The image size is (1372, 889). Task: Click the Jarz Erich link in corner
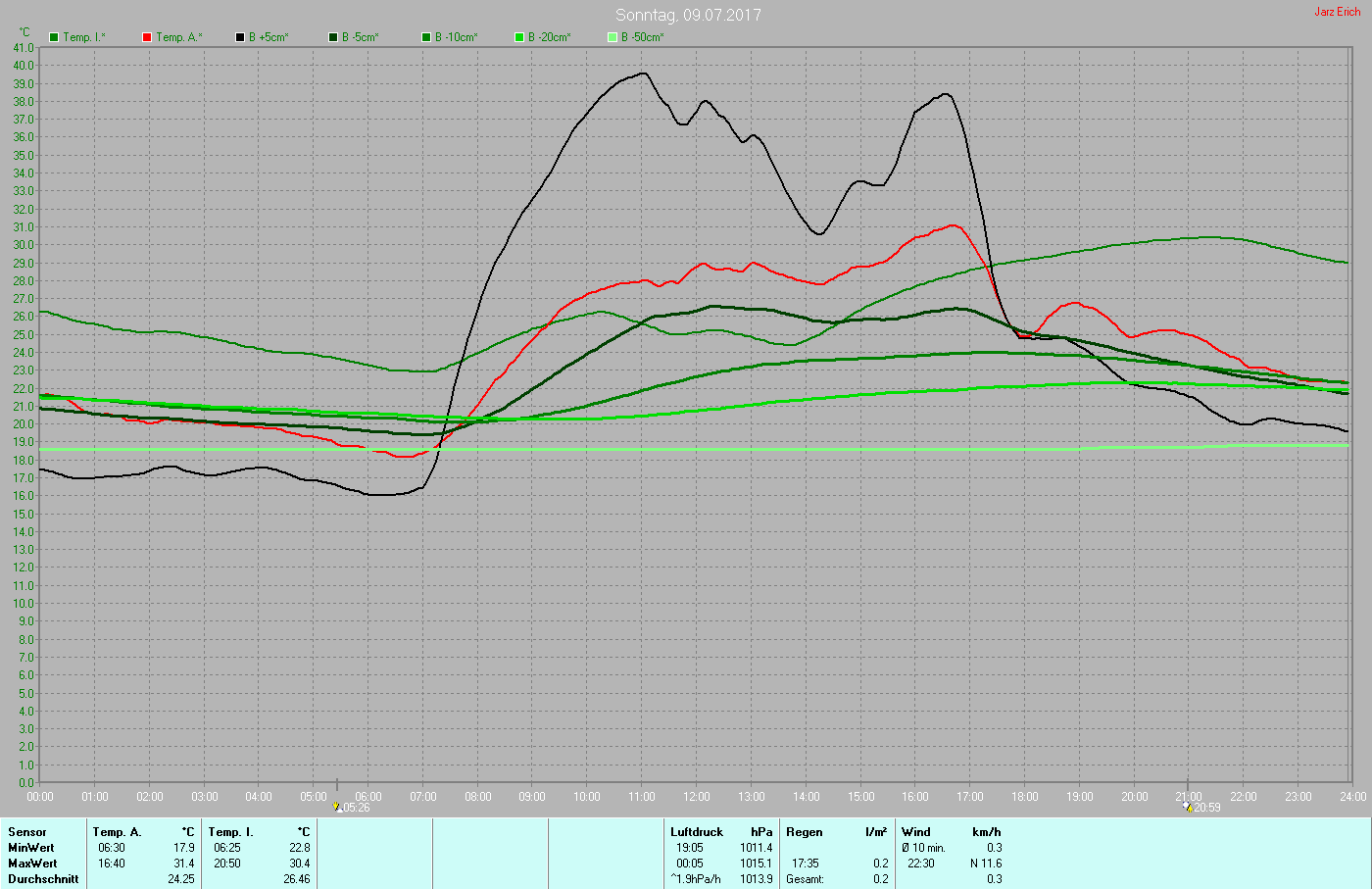1337,12
